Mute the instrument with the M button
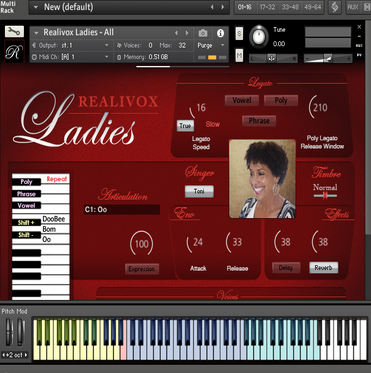The height and width of the screenshot is (373, 371). (239, 55)
